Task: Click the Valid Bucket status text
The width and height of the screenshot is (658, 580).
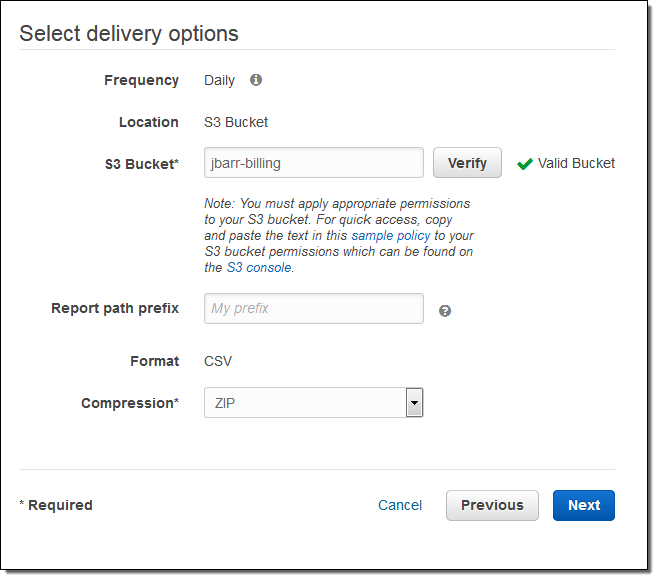Action: point(576,163)
